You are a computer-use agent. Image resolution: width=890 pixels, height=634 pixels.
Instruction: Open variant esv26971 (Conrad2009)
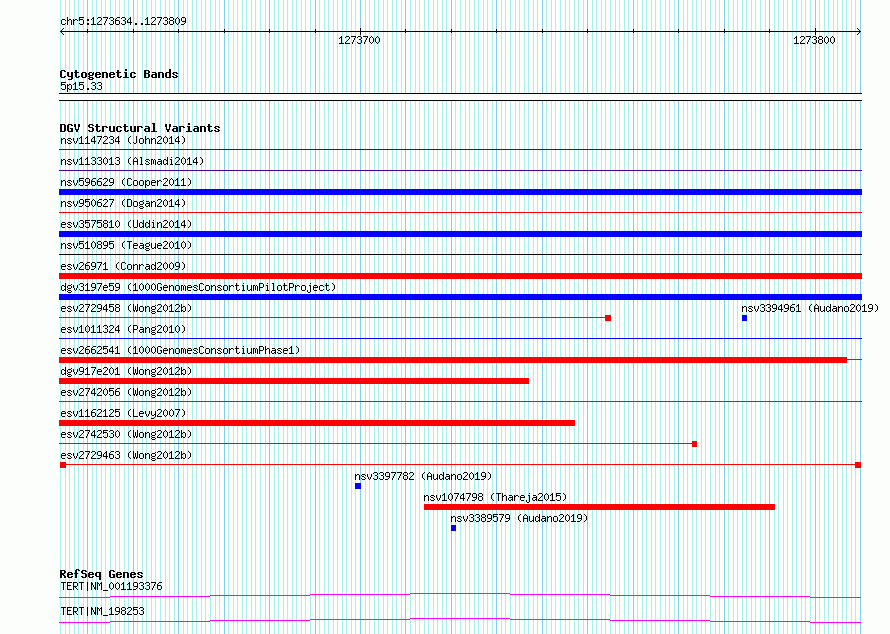coord(123,266)
